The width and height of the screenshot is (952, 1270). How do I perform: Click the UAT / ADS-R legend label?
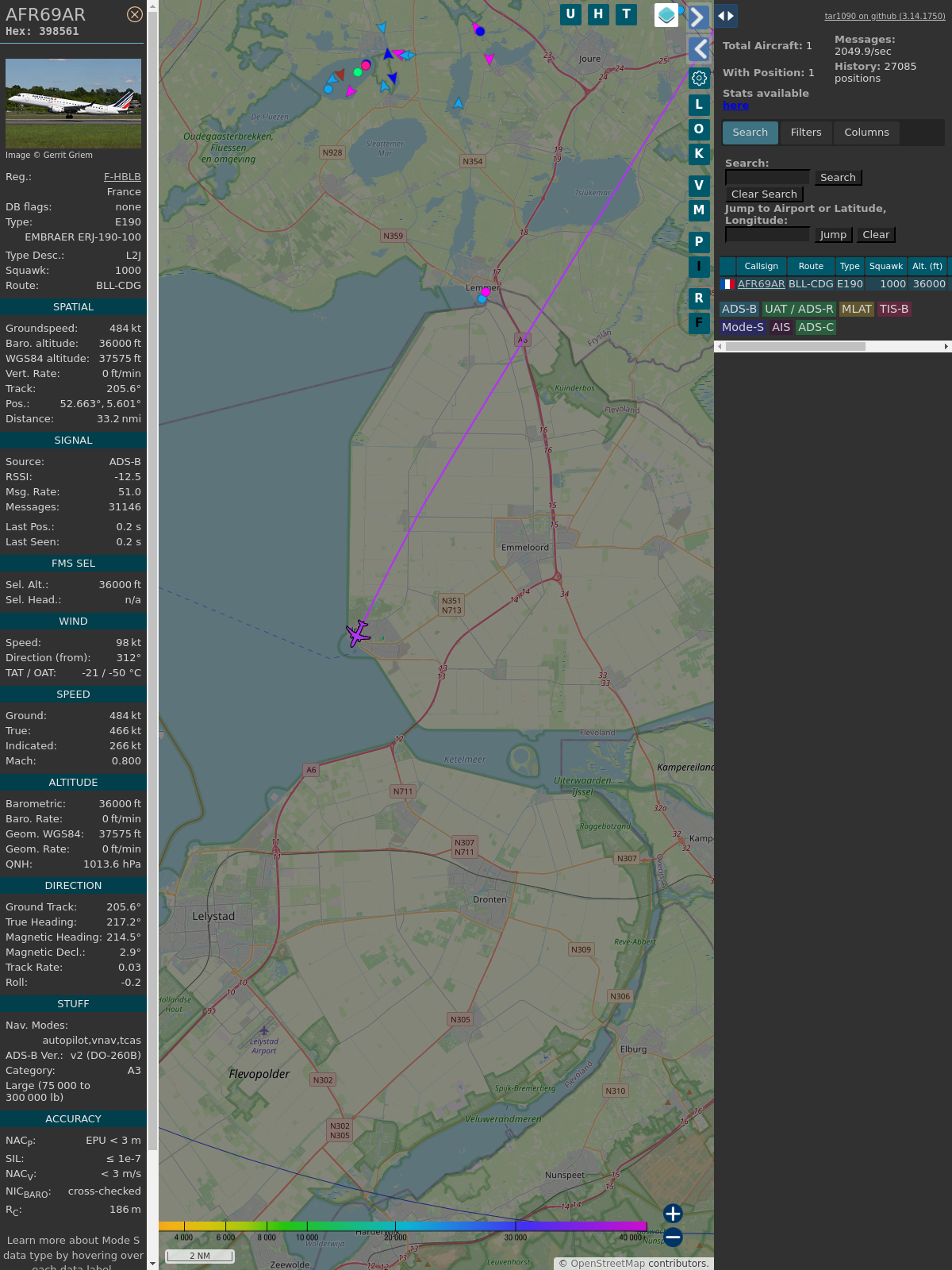coord(799,310)
